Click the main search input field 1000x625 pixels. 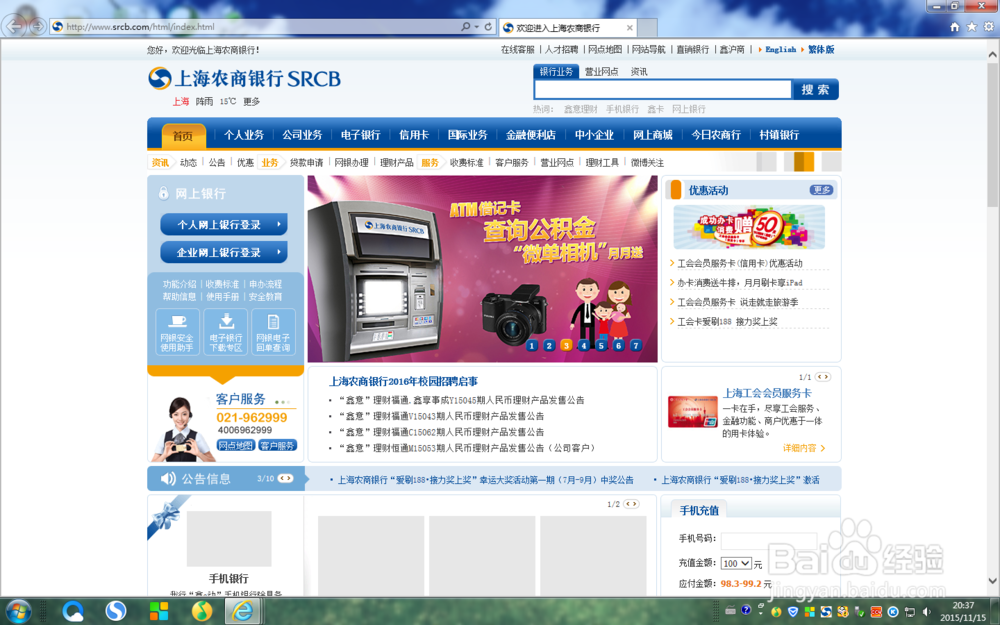point(663,89)
